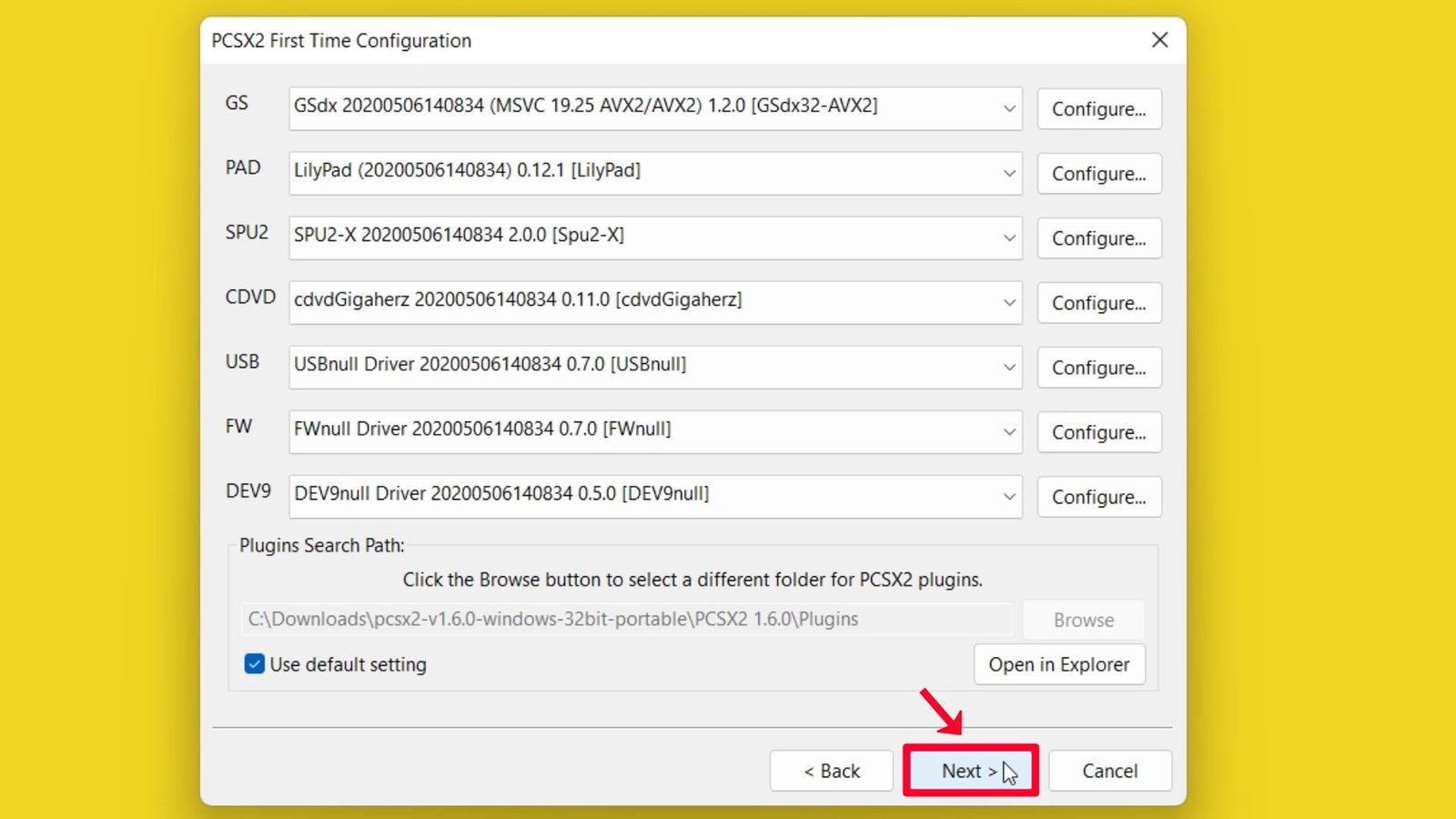1456x819 pixels.
Task: Click the "FW" row label
Action: 238,426
